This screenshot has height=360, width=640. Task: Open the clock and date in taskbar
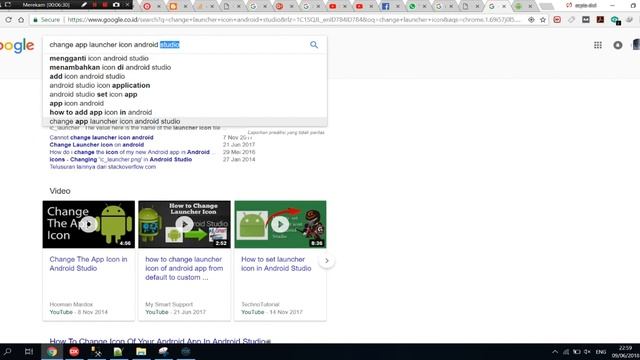click(625, 352)
